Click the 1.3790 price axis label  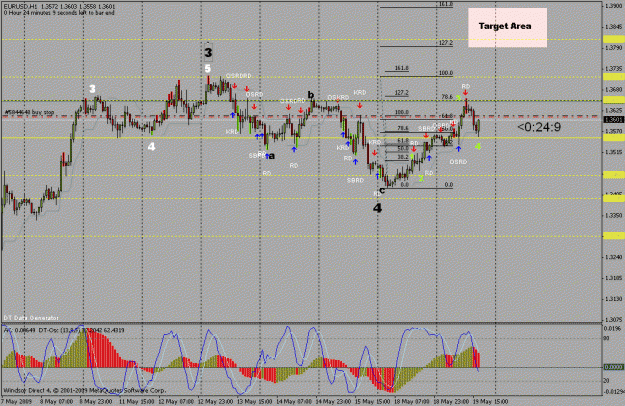(613, 48)
